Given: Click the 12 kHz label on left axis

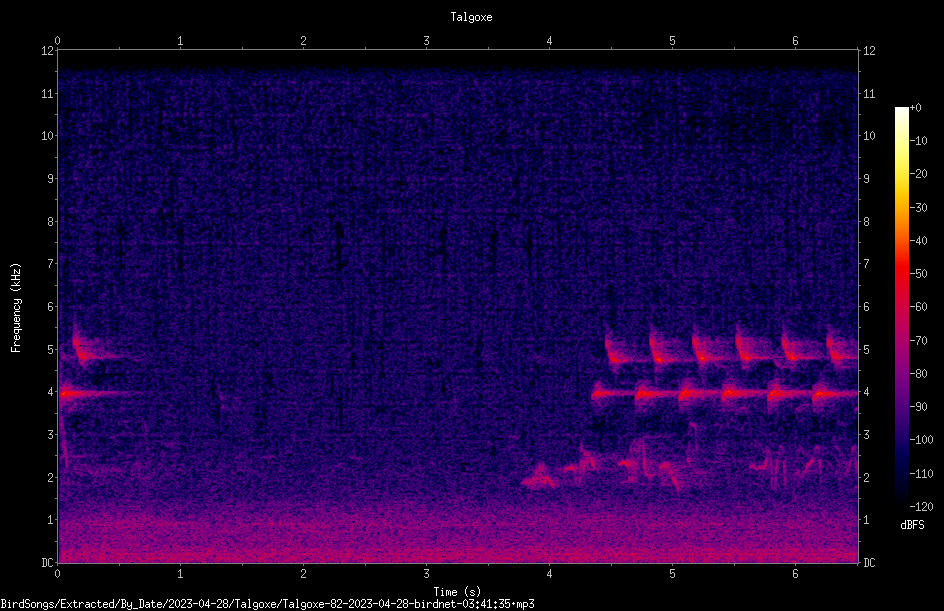Looking at the screenshot, I should (47, 51).
